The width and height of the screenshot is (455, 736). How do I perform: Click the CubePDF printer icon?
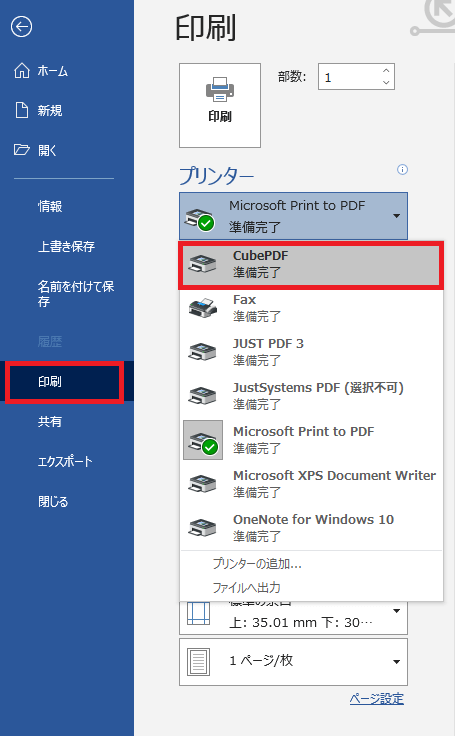pos(202,264)
